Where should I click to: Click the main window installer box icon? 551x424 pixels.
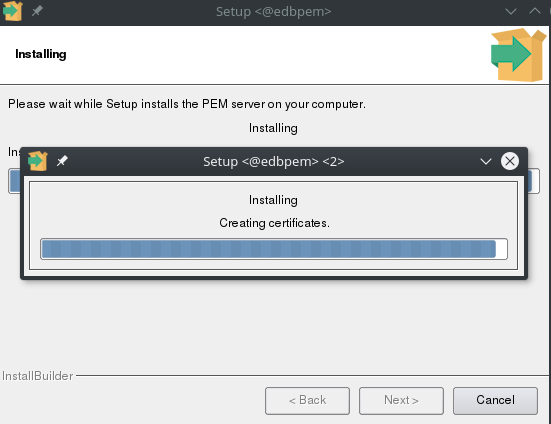click(x=13, y=11)
